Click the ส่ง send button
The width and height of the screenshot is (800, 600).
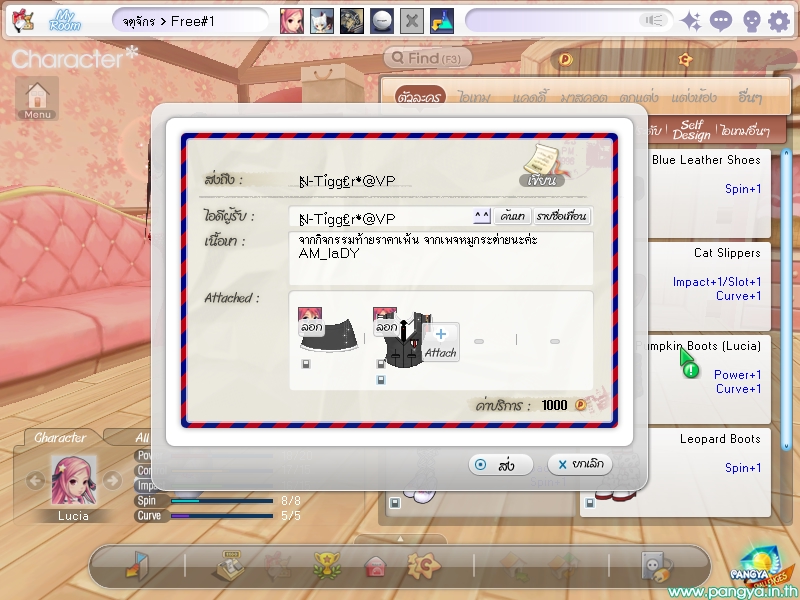pos(501,465)
